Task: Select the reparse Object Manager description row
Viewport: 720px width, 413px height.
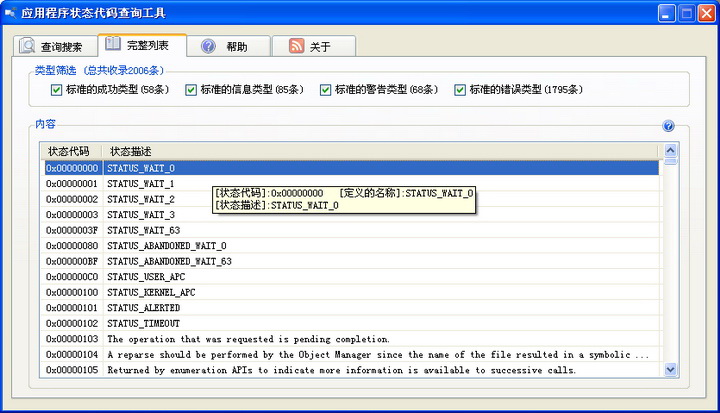Action: pos(351,355)
